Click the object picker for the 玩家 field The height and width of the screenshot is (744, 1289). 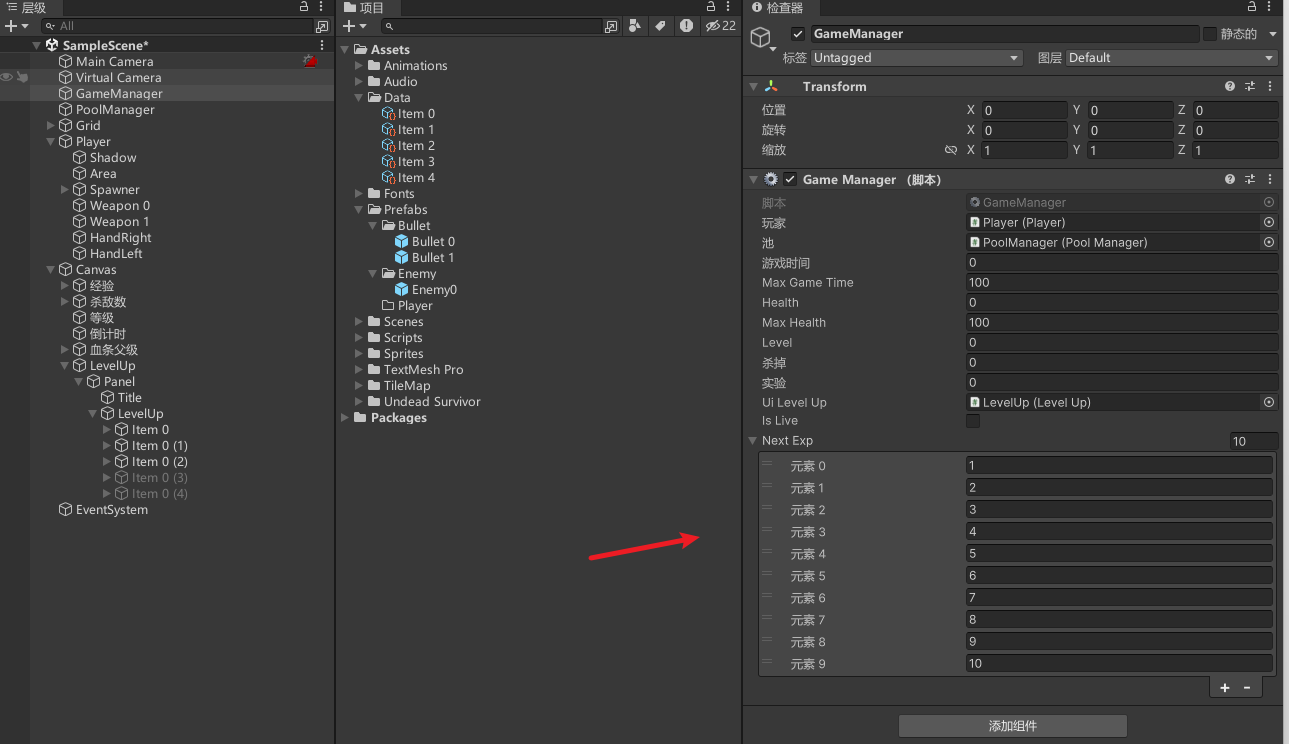point(1269,223)
